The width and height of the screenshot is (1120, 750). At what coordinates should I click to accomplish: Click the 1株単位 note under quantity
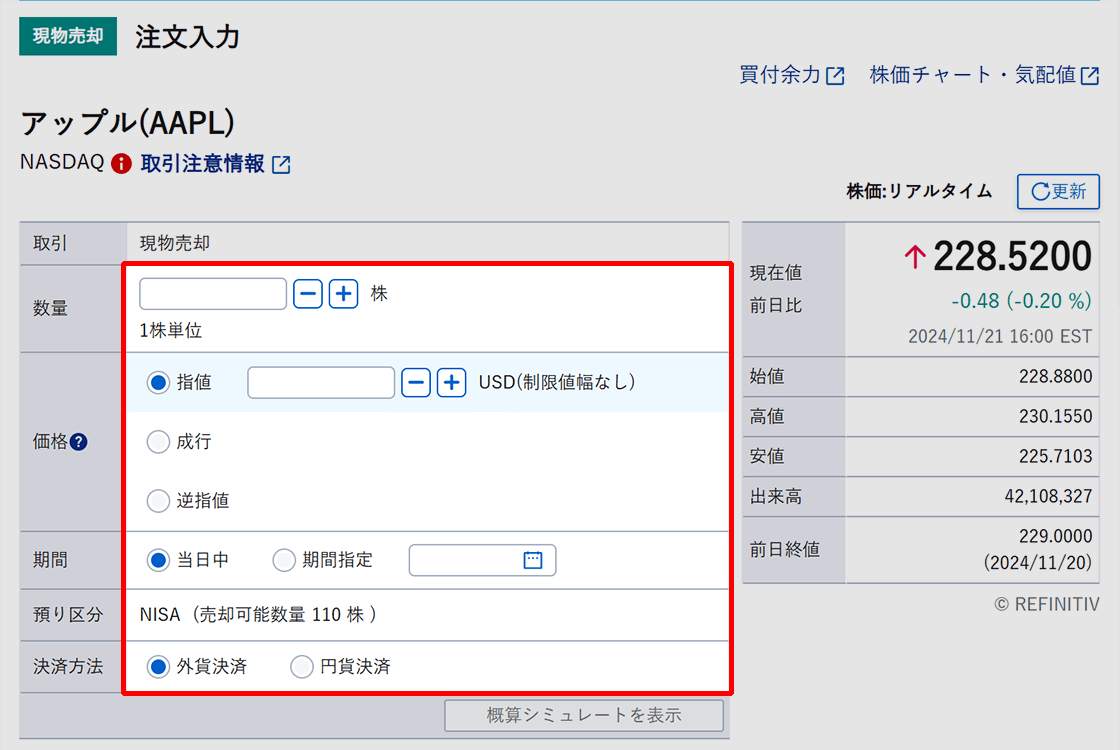click(x=171, y=331)
